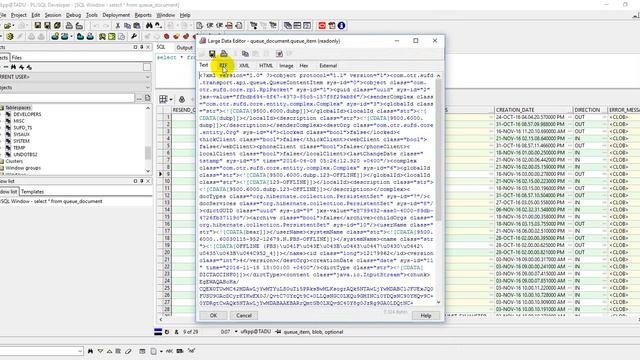Click the lock icon in result grid toolbar
The height and width of the screenshot is (360, 640).
tap(182, 99)
